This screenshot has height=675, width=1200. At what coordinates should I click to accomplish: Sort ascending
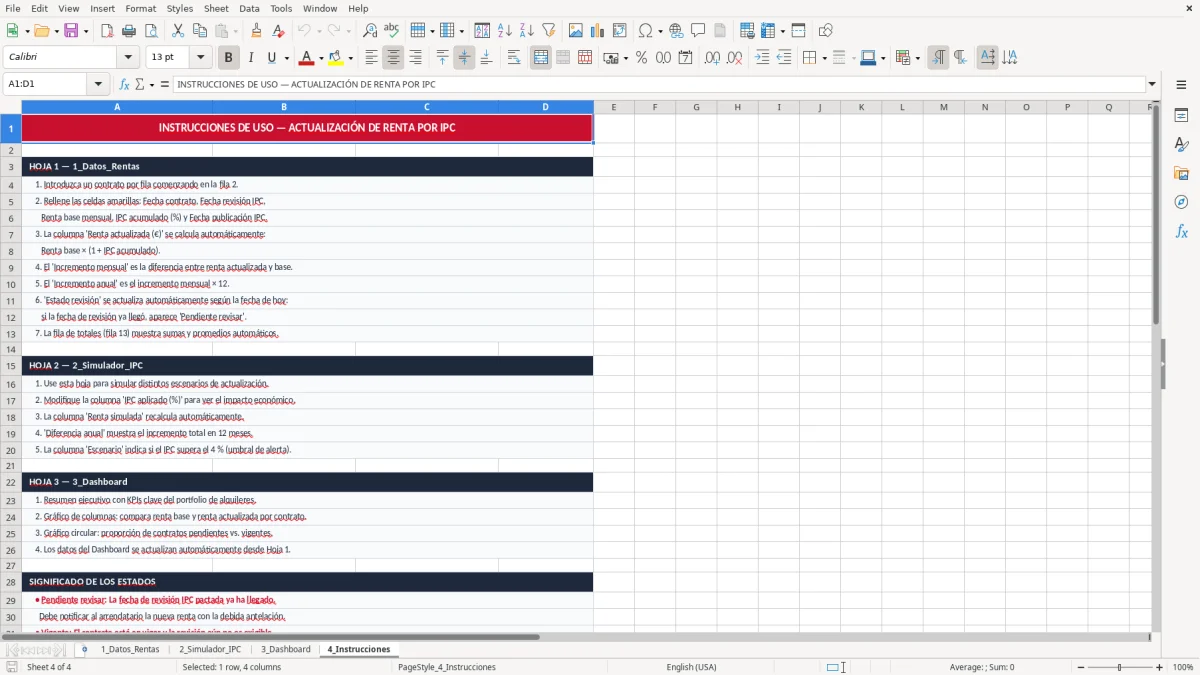tap(504, 31)
